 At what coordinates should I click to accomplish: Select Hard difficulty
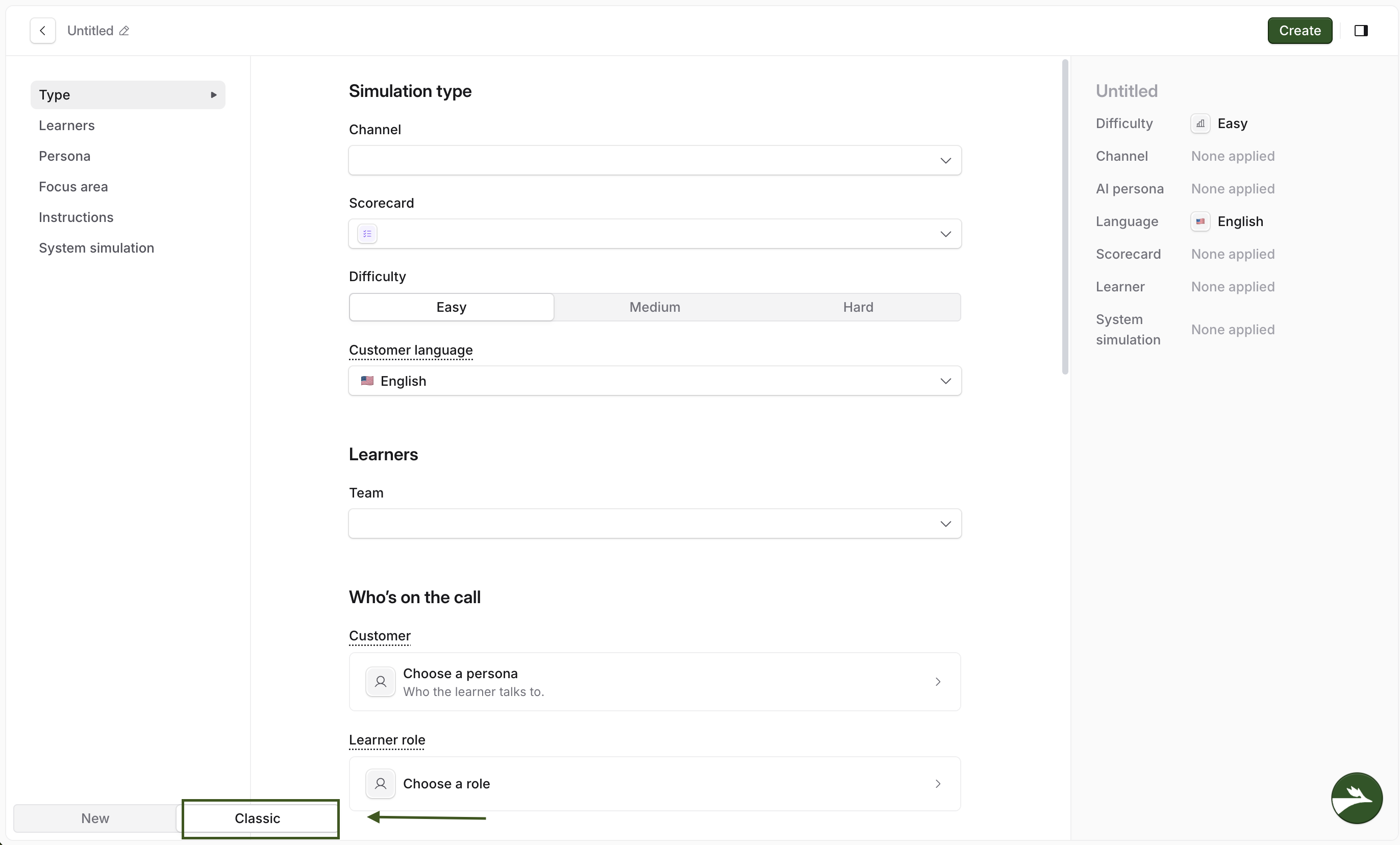pyautogui.click(x=858, y=307)
